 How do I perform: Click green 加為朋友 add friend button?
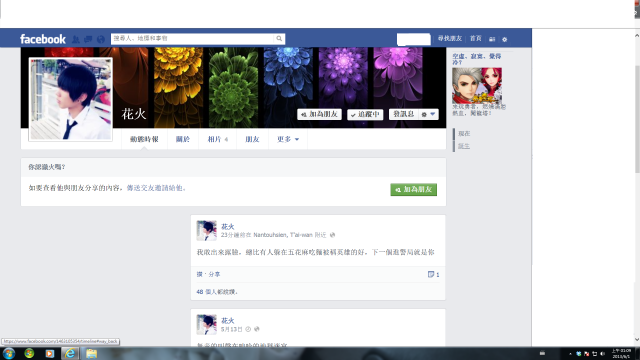(x=413, y=189)
